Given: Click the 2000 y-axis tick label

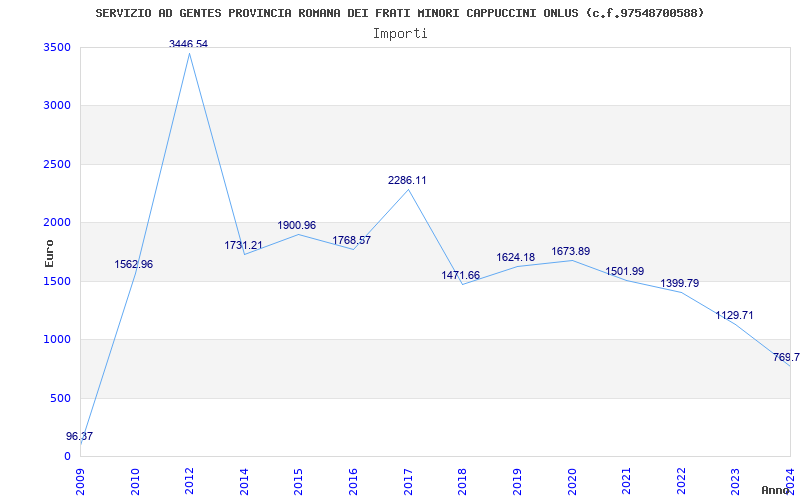Looking at the screenshot, I should coord(57,222).
